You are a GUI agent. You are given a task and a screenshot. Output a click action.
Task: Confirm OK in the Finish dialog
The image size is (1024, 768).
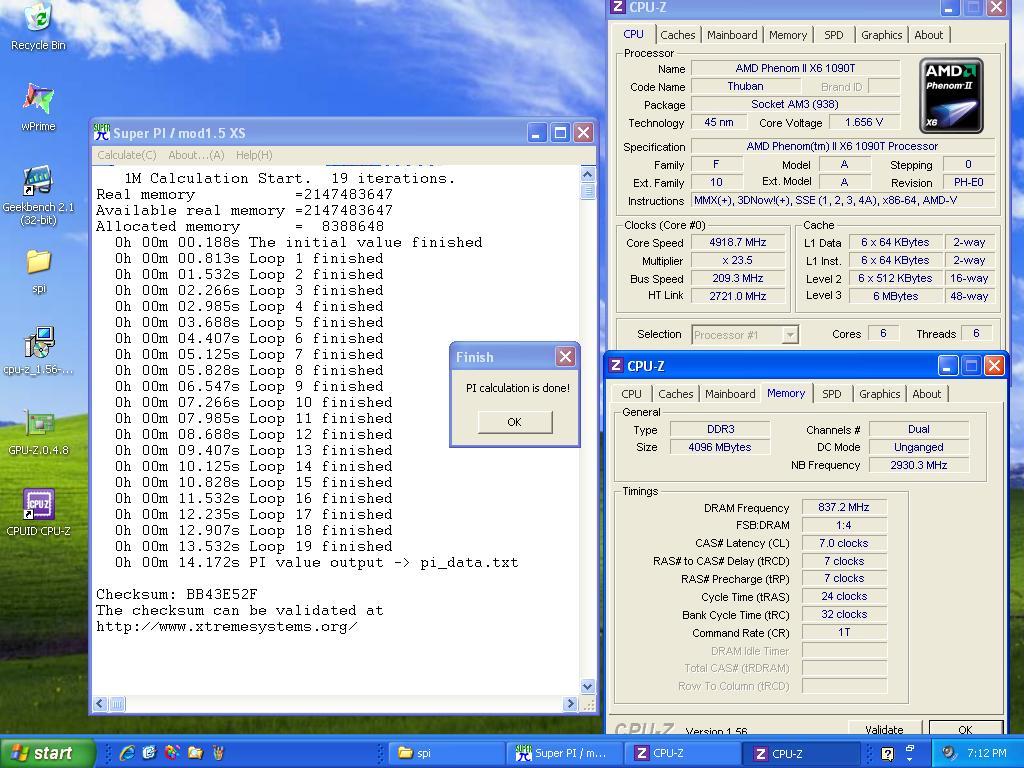(515, 422)
